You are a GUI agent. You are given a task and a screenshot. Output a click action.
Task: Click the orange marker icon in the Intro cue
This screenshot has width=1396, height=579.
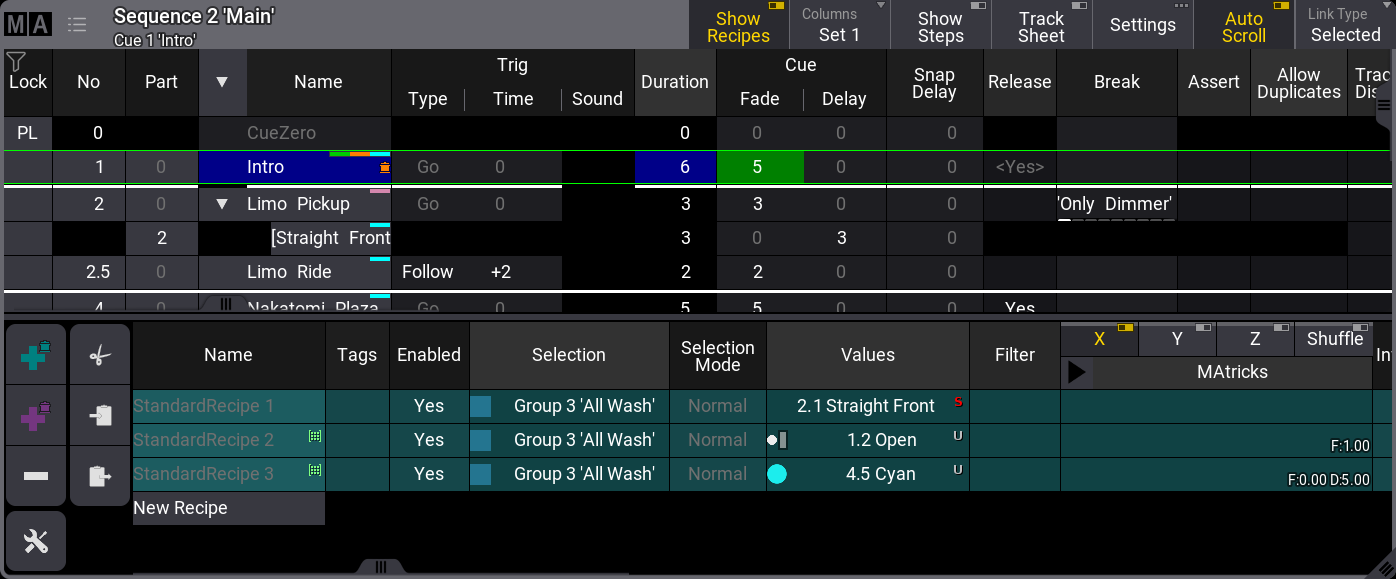[385, 168]
